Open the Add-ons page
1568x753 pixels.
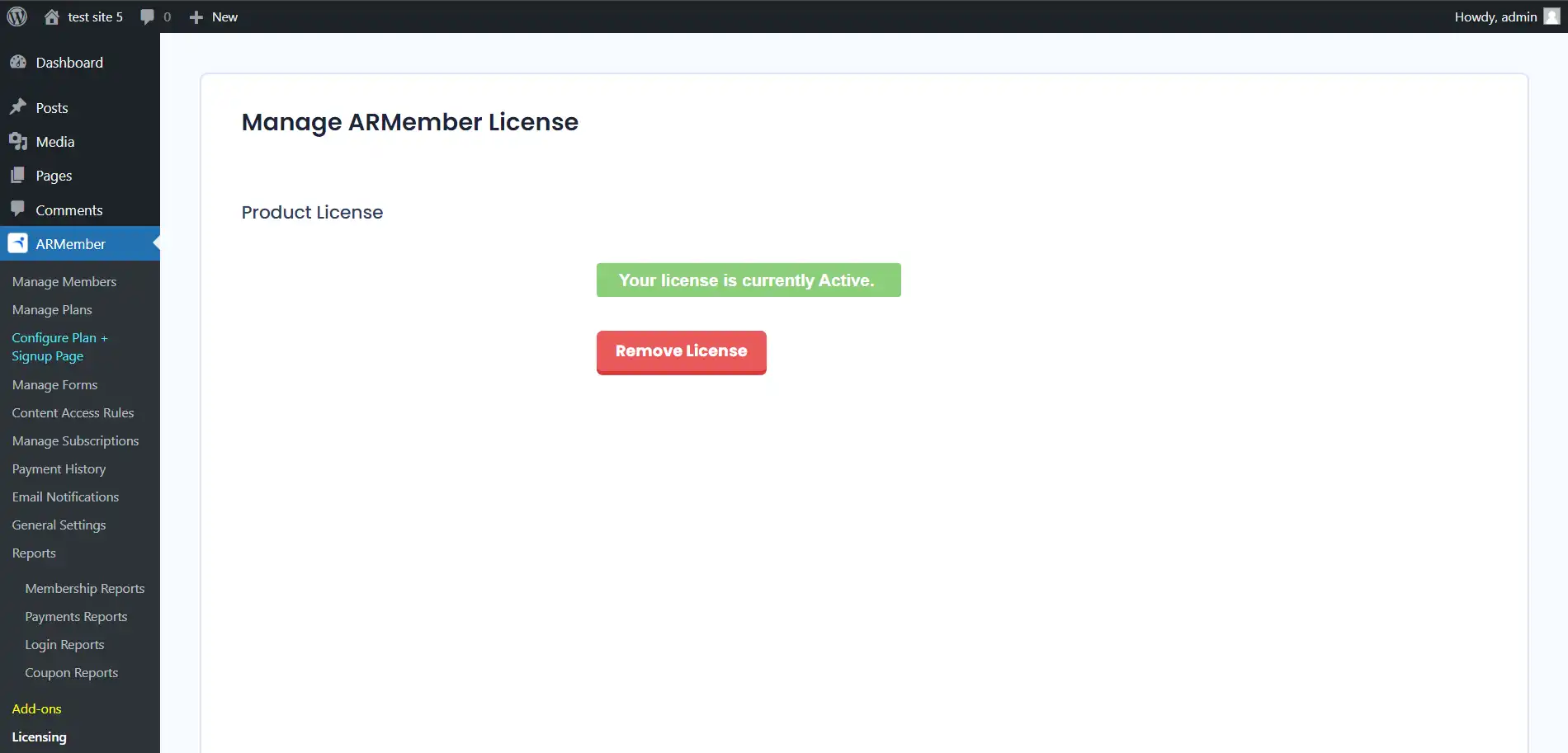tap(36, 708)
